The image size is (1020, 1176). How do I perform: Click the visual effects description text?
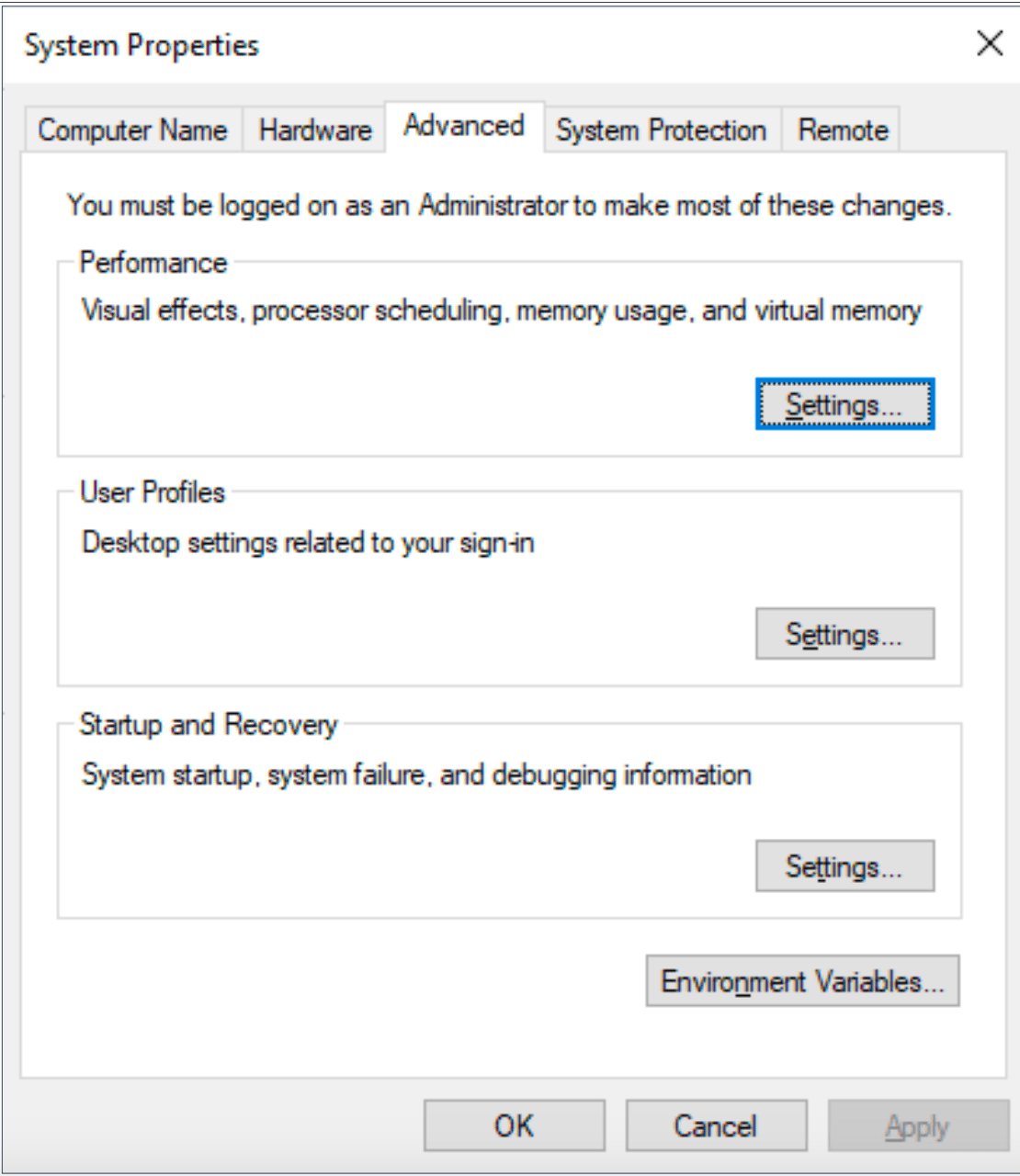point(501,311)
